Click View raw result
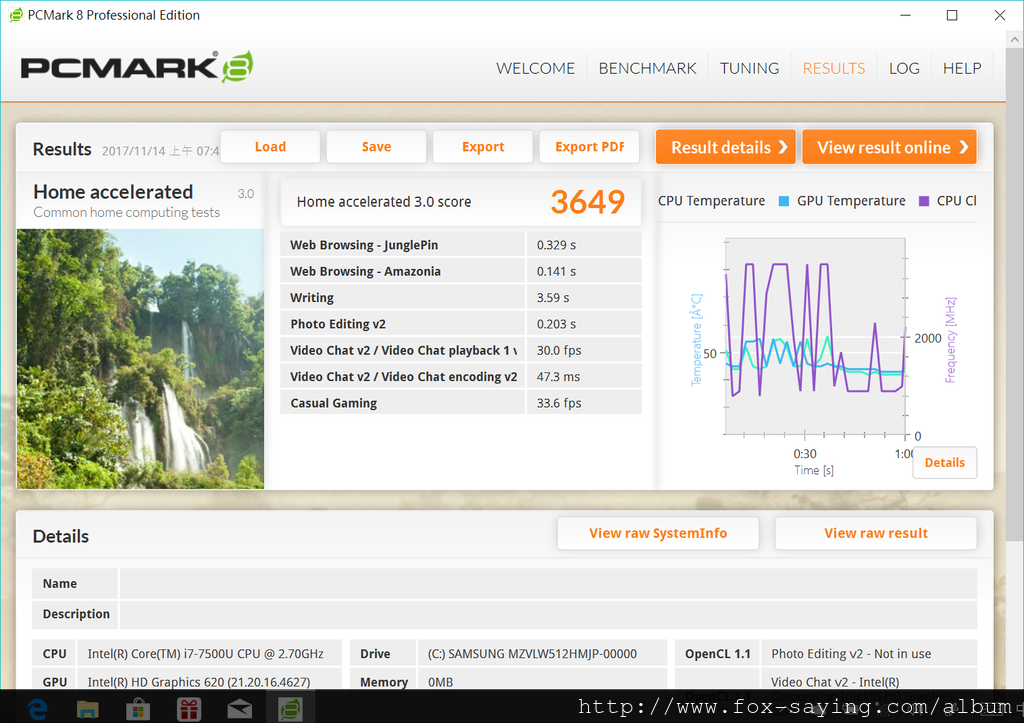The width and height of the screenshot is (1024, 723). pos(876,534)
